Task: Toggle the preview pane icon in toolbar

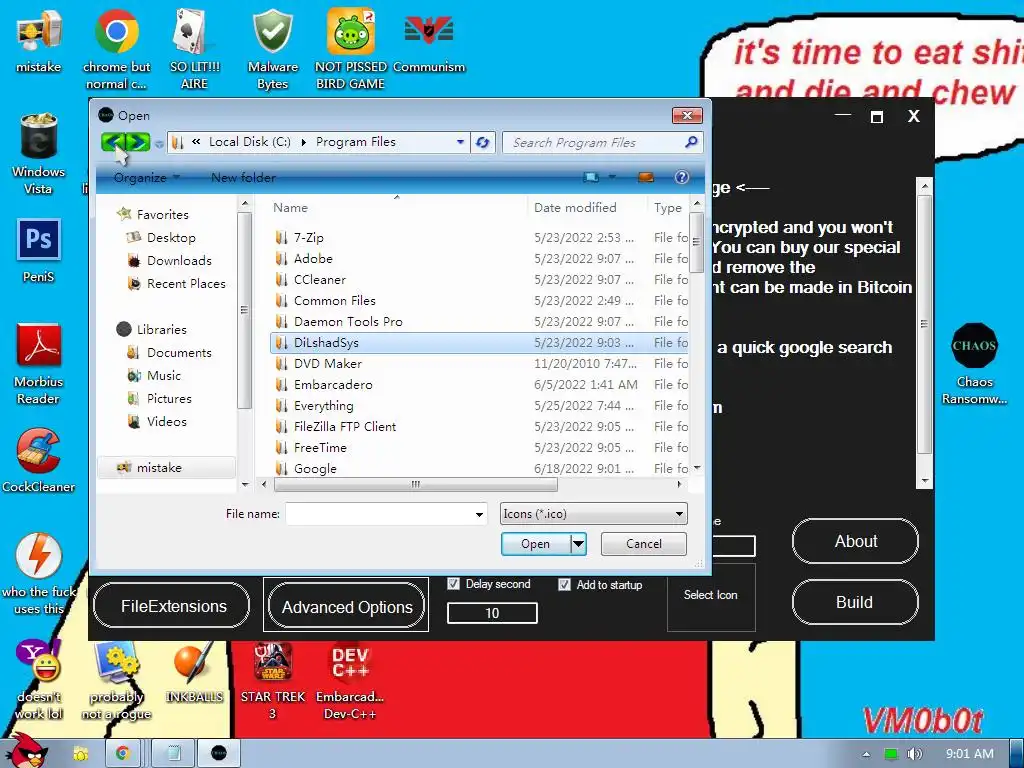Action: click(x=645, y=177)
